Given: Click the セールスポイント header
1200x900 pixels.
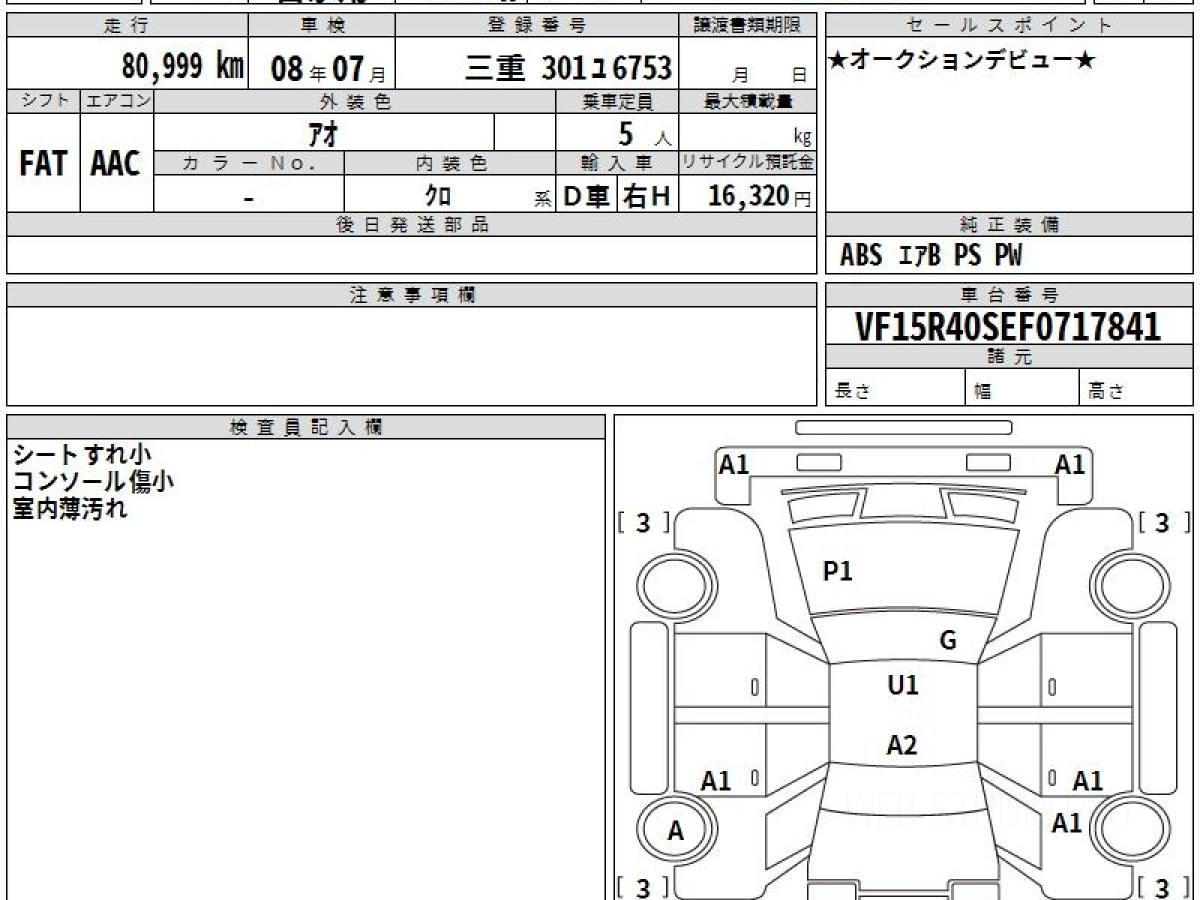Looking at the screenshot, I should tap(1009, 27).
